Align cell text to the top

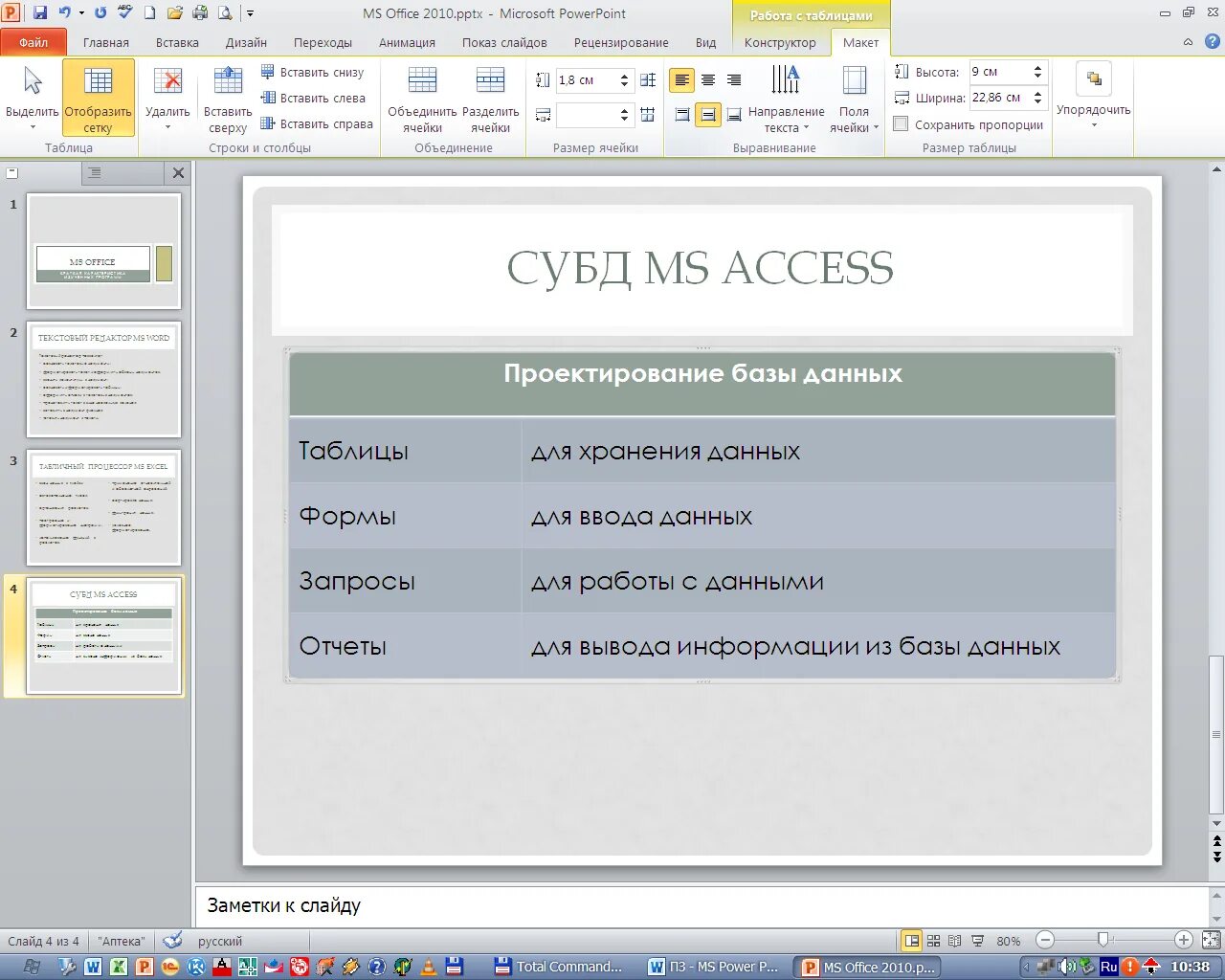click(x=682, y=115)
